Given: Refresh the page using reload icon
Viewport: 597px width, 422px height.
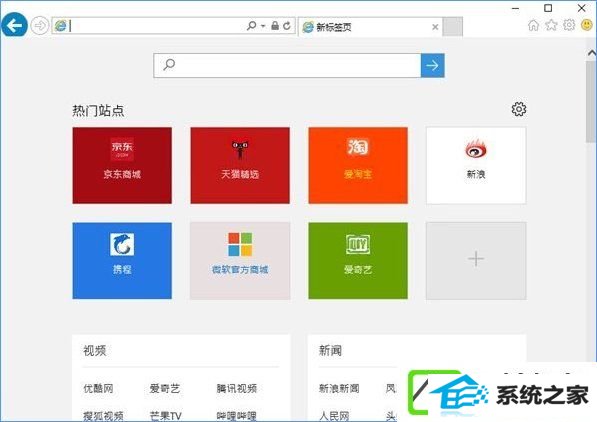Looking at the screenshot, I should click(287, 26).
